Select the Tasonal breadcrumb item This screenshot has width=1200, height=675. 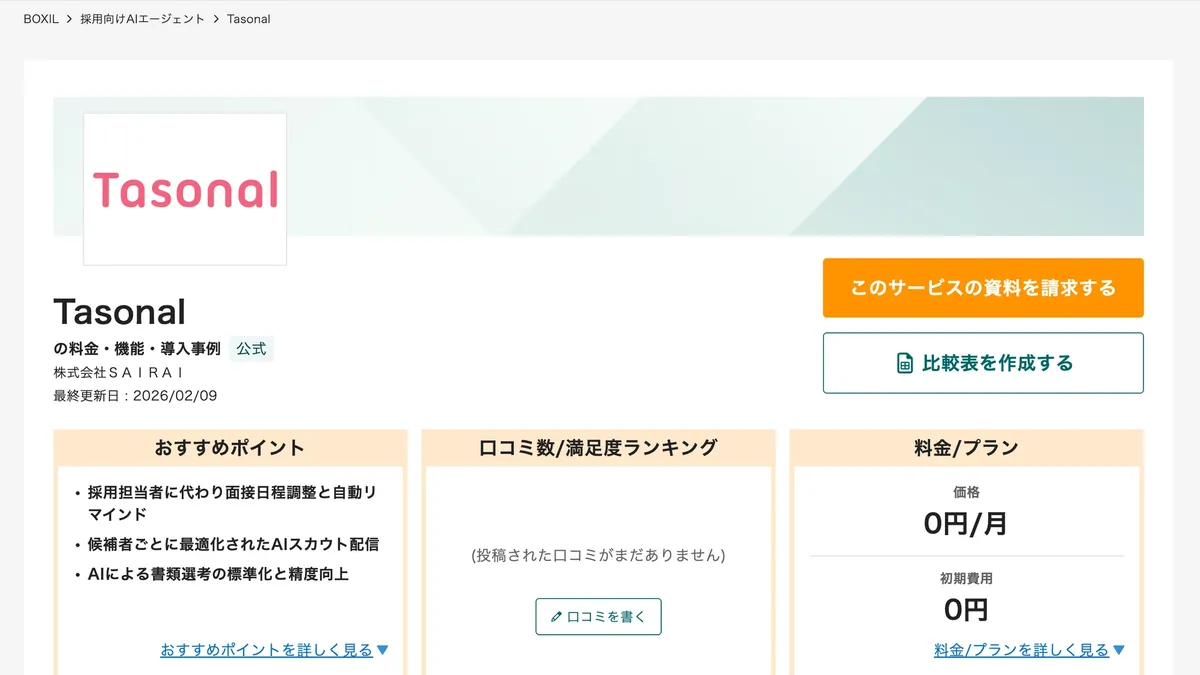[x=247, y=18]
